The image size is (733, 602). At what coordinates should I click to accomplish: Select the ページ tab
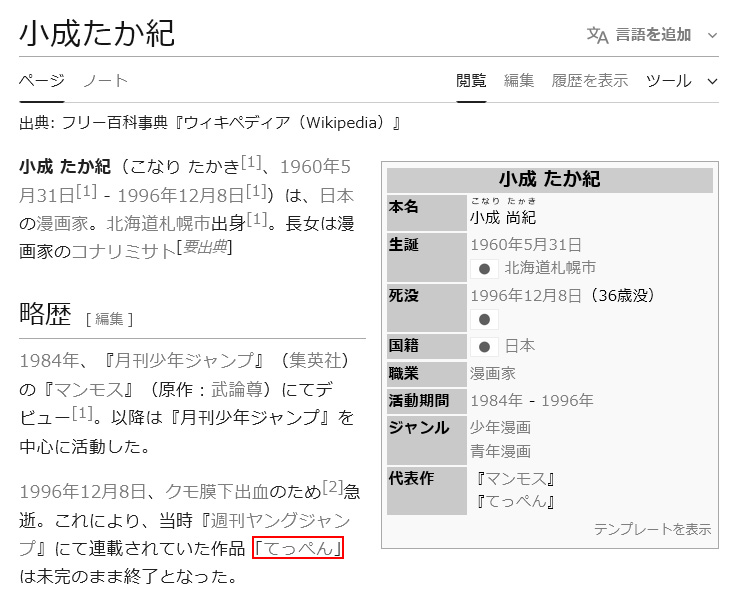click(41, 81)
